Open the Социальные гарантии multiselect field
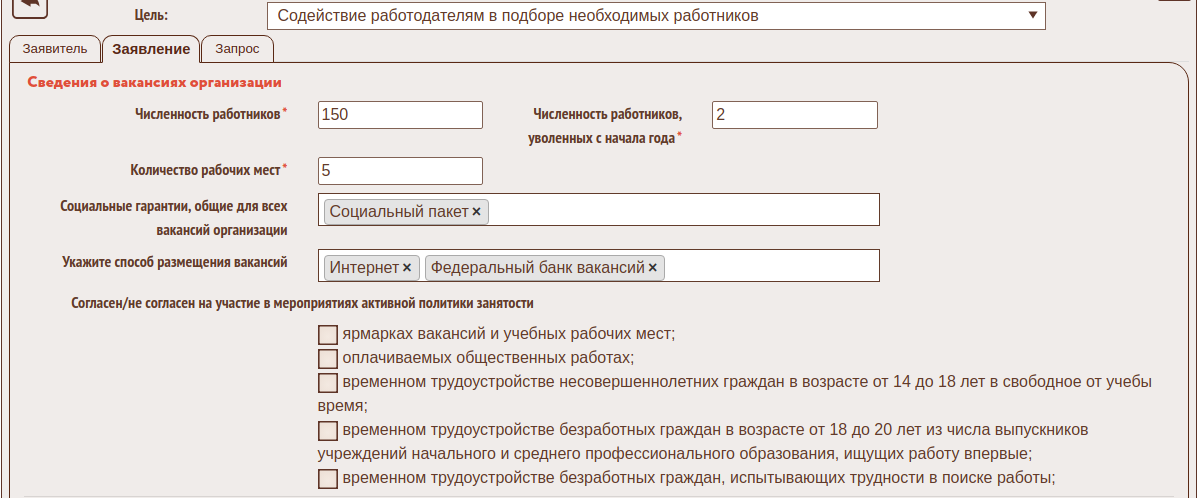This screenshot has height=498, width=1198. pos(680,211)
